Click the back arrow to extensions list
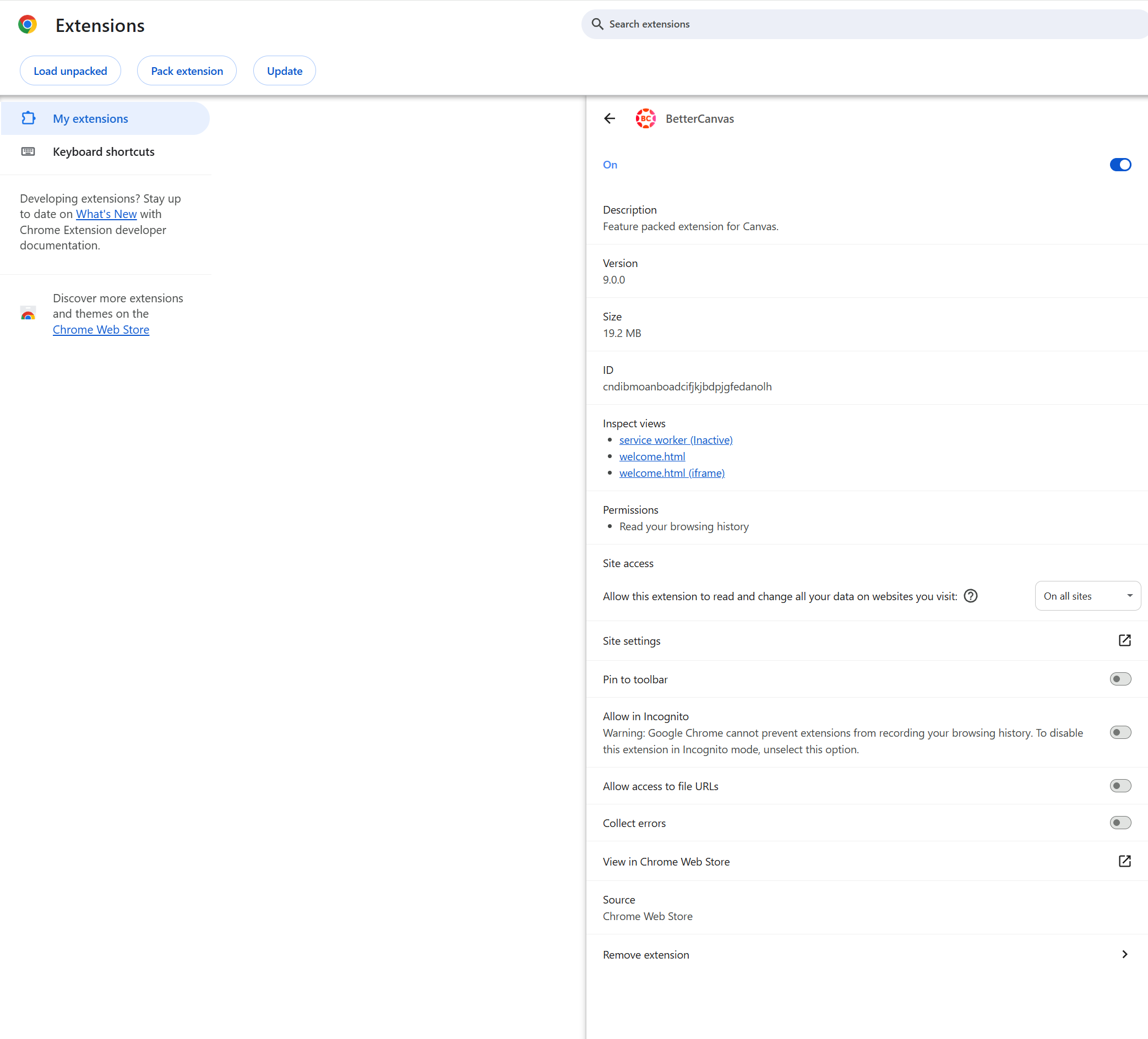The height and width of the screenshot is (1039, 1148). (610, 118)
